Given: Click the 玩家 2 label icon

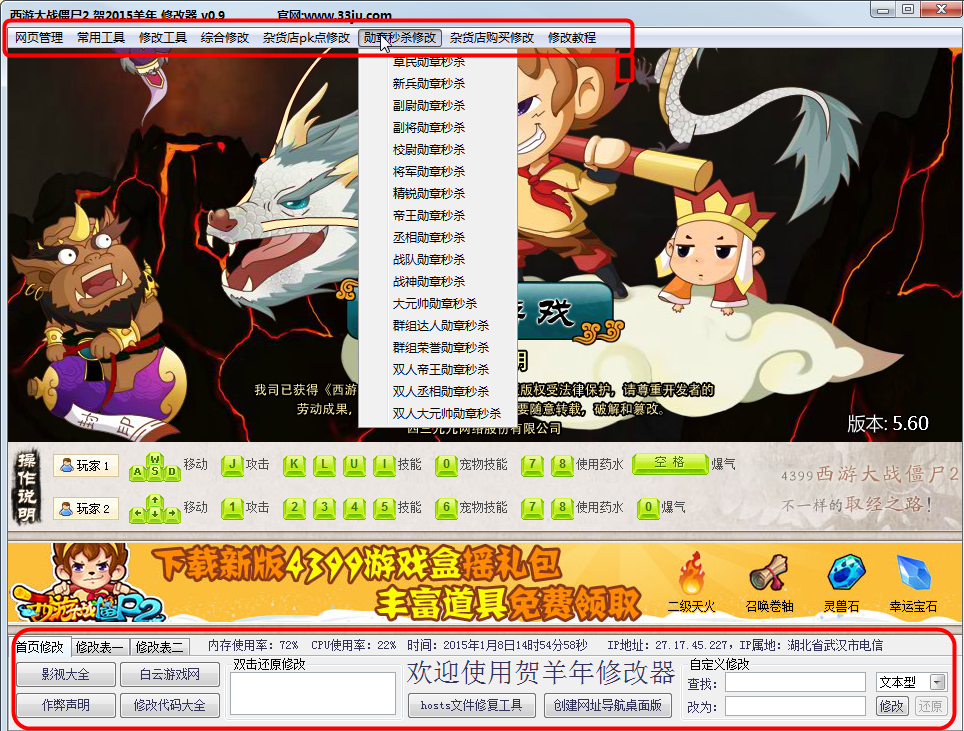Looking at the screenshot, I should tap(85, 508).
